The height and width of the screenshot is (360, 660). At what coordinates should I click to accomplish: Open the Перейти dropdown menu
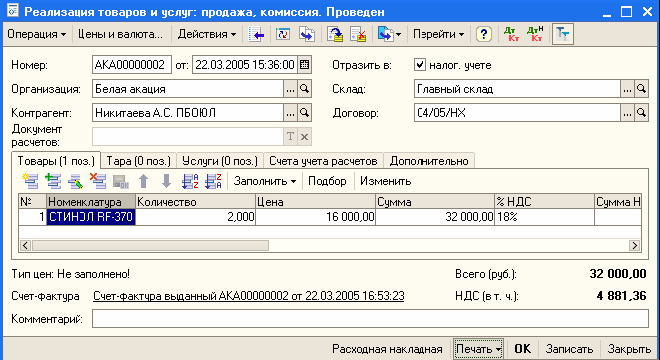tap(438, 34)
